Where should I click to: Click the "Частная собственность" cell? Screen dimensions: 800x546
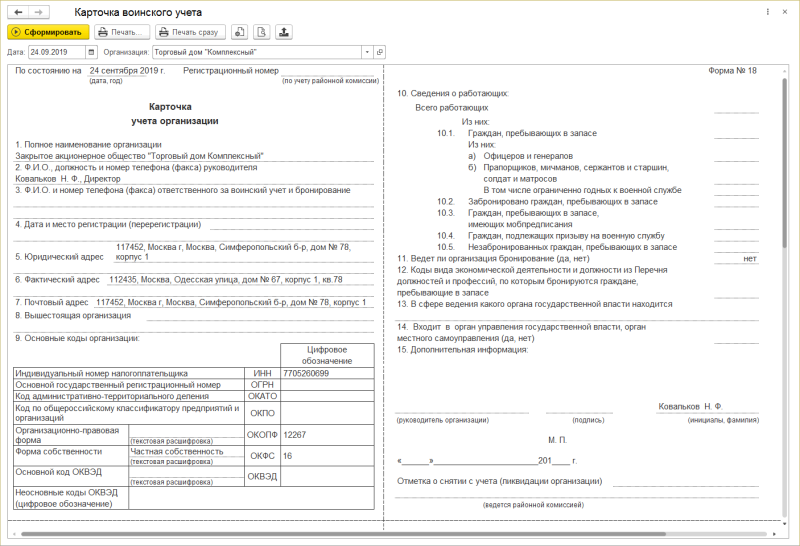click(187, 452)
